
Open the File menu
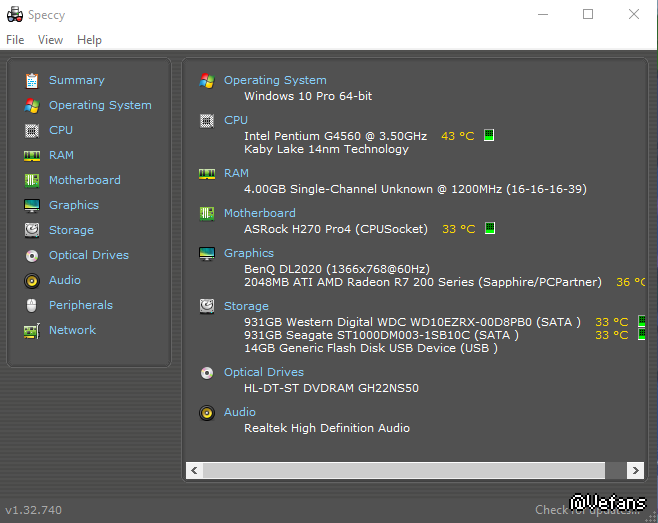15,40
